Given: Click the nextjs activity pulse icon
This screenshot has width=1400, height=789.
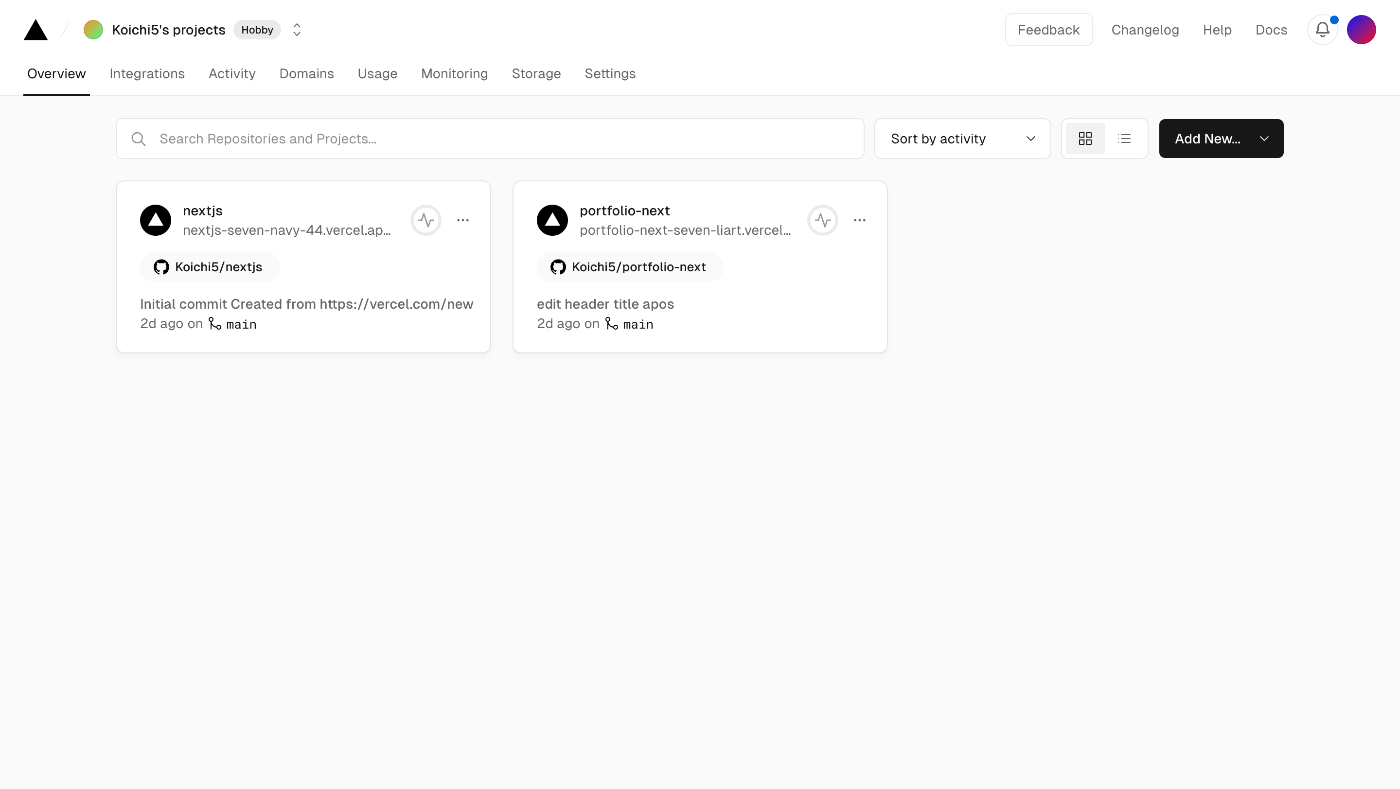Looking at the screenshot, I should tap(426, 220).
